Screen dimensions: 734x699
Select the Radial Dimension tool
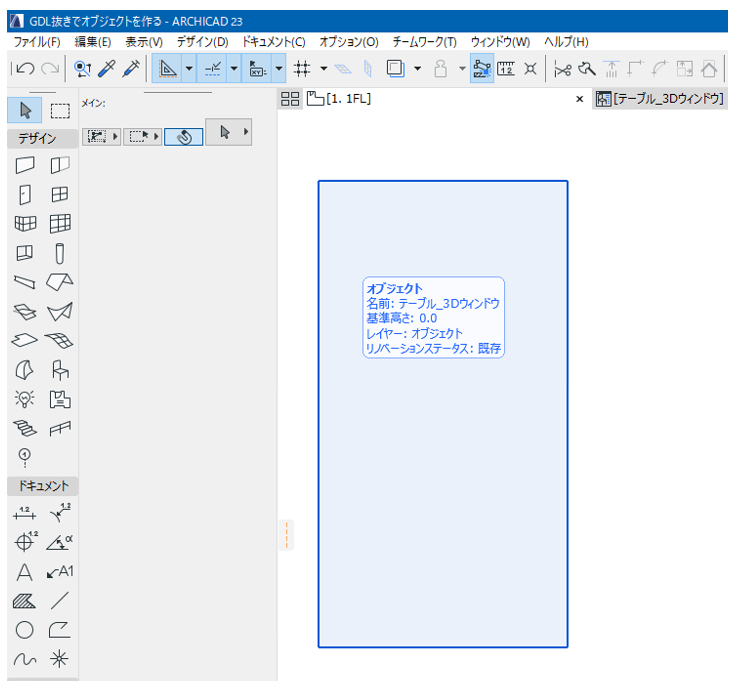[x=60, y=513]
